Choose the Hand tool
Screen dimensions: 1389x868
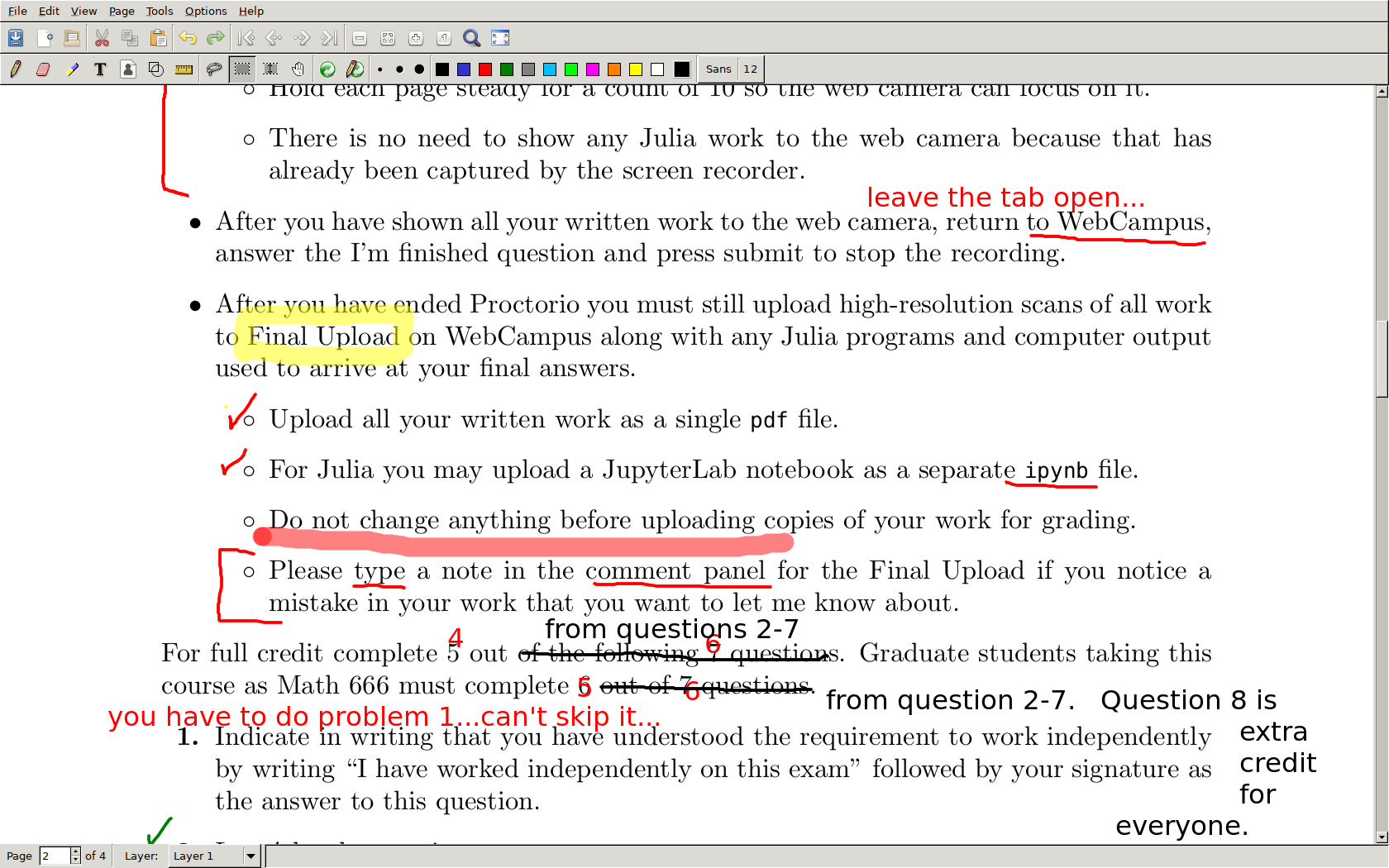pos(298,69)
